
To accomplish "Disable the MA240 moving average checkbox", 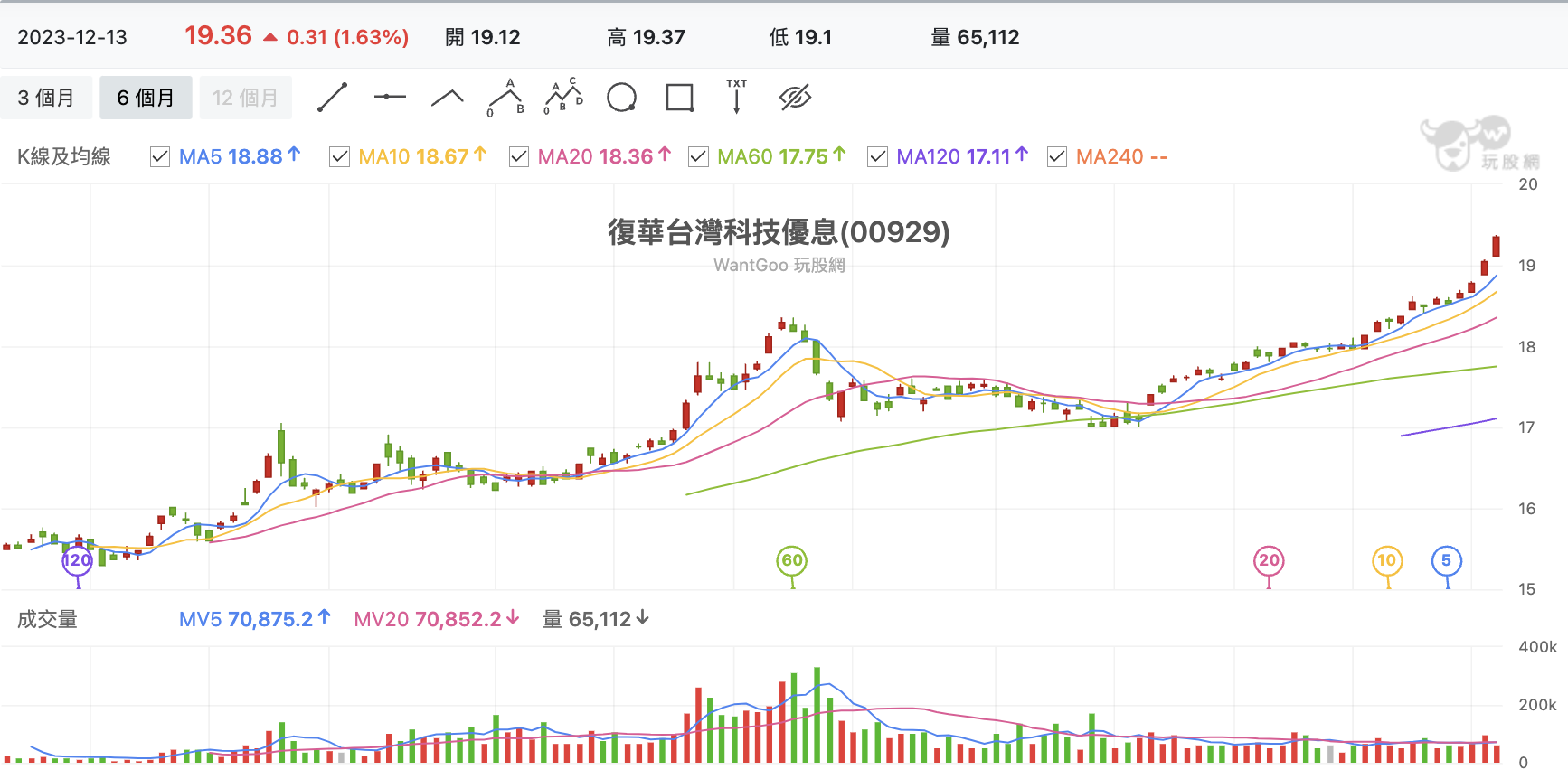I will click(x=1057, y=157).
